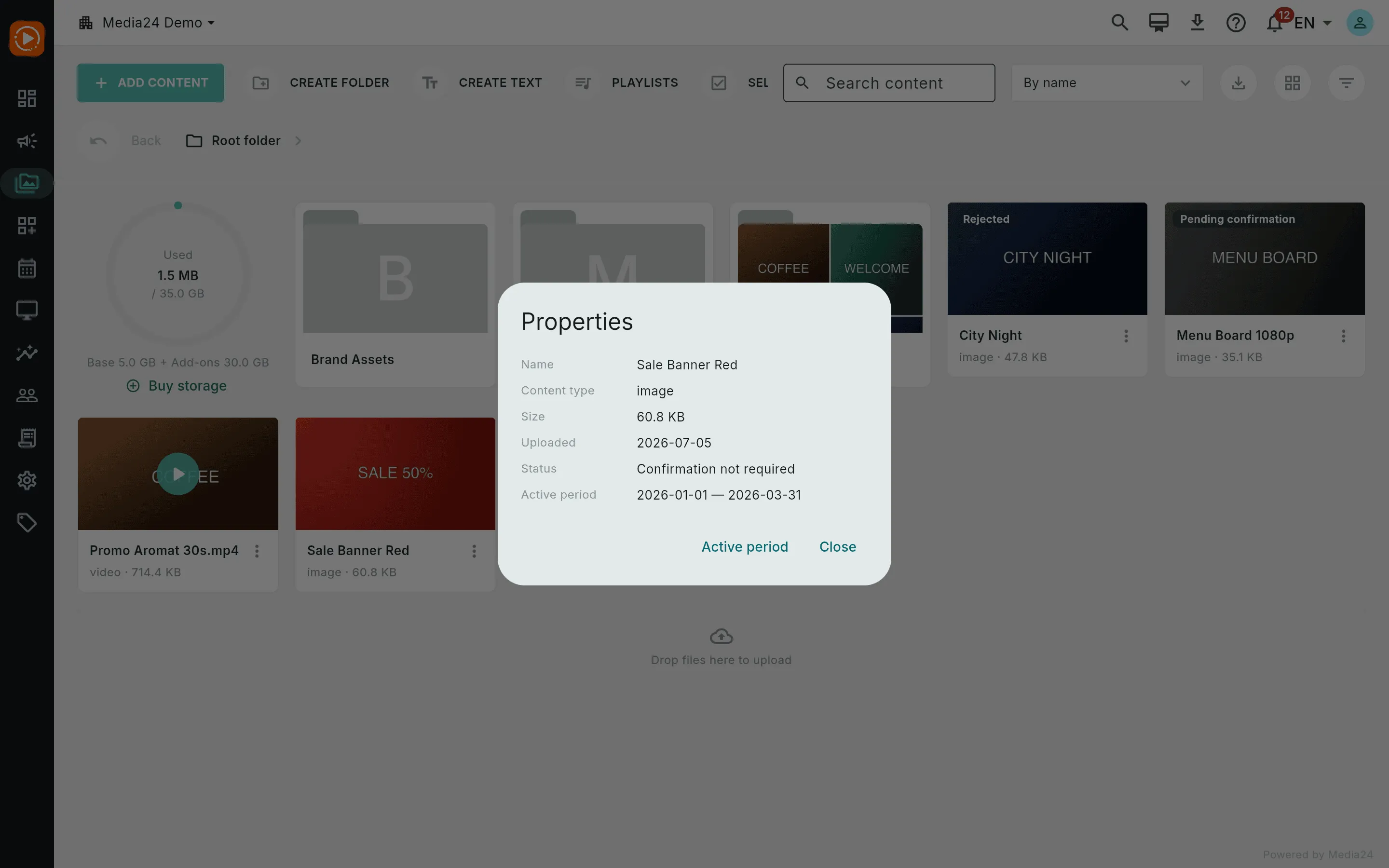Open the user profile avatar
The height and width of the screenshot is (868, 1389).
1360,23
